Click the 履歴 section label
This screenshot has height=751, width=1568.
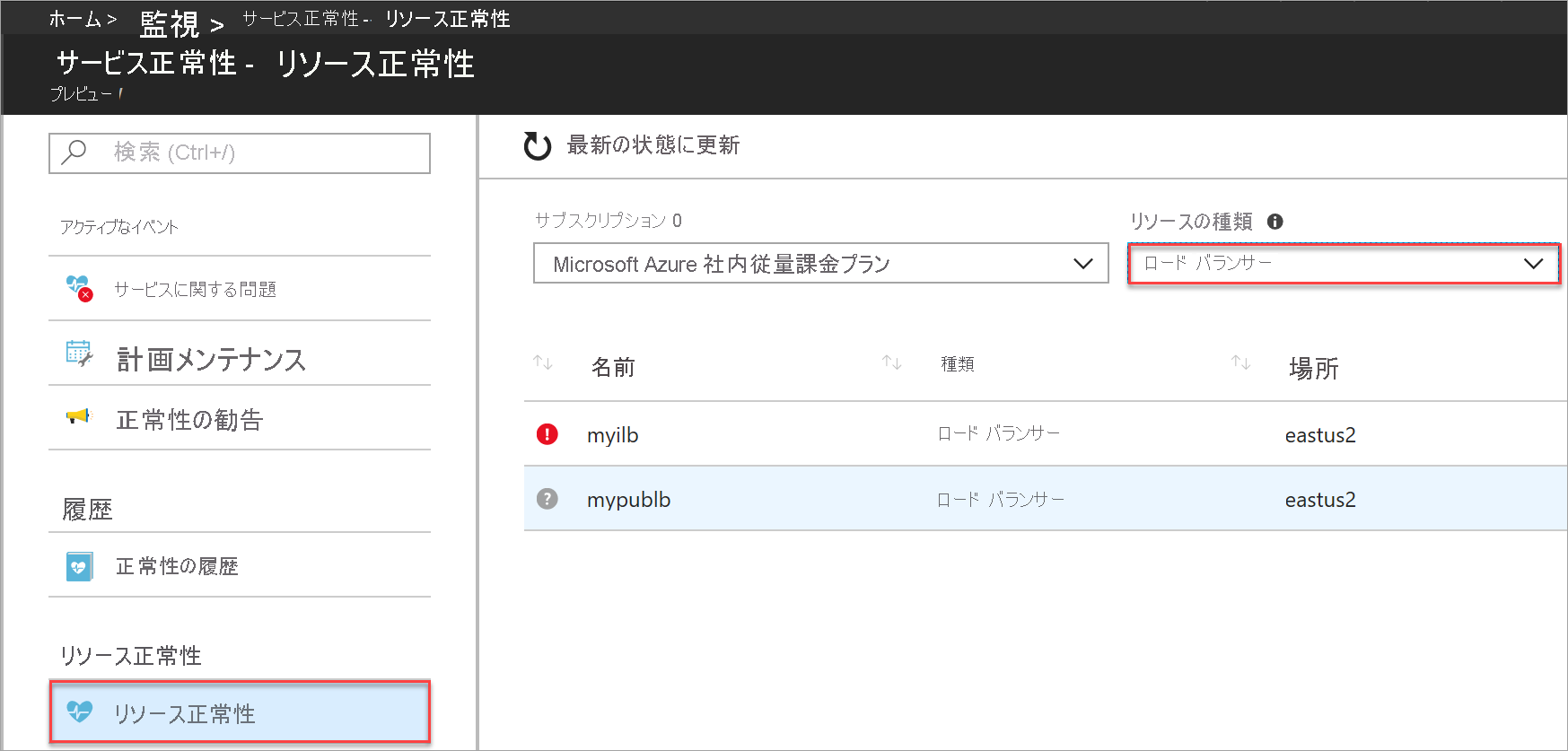pyautogui.click(x=87, y=510)
